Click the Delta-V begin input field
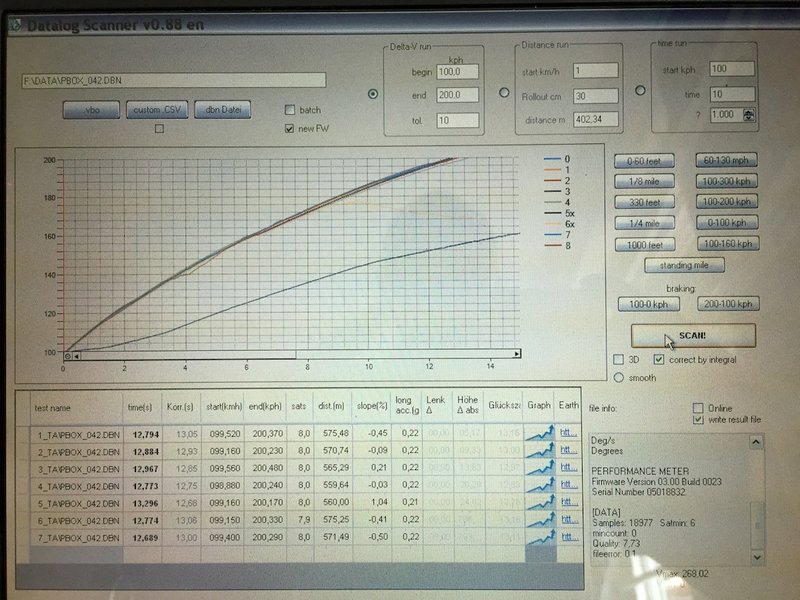 (458, 72)
